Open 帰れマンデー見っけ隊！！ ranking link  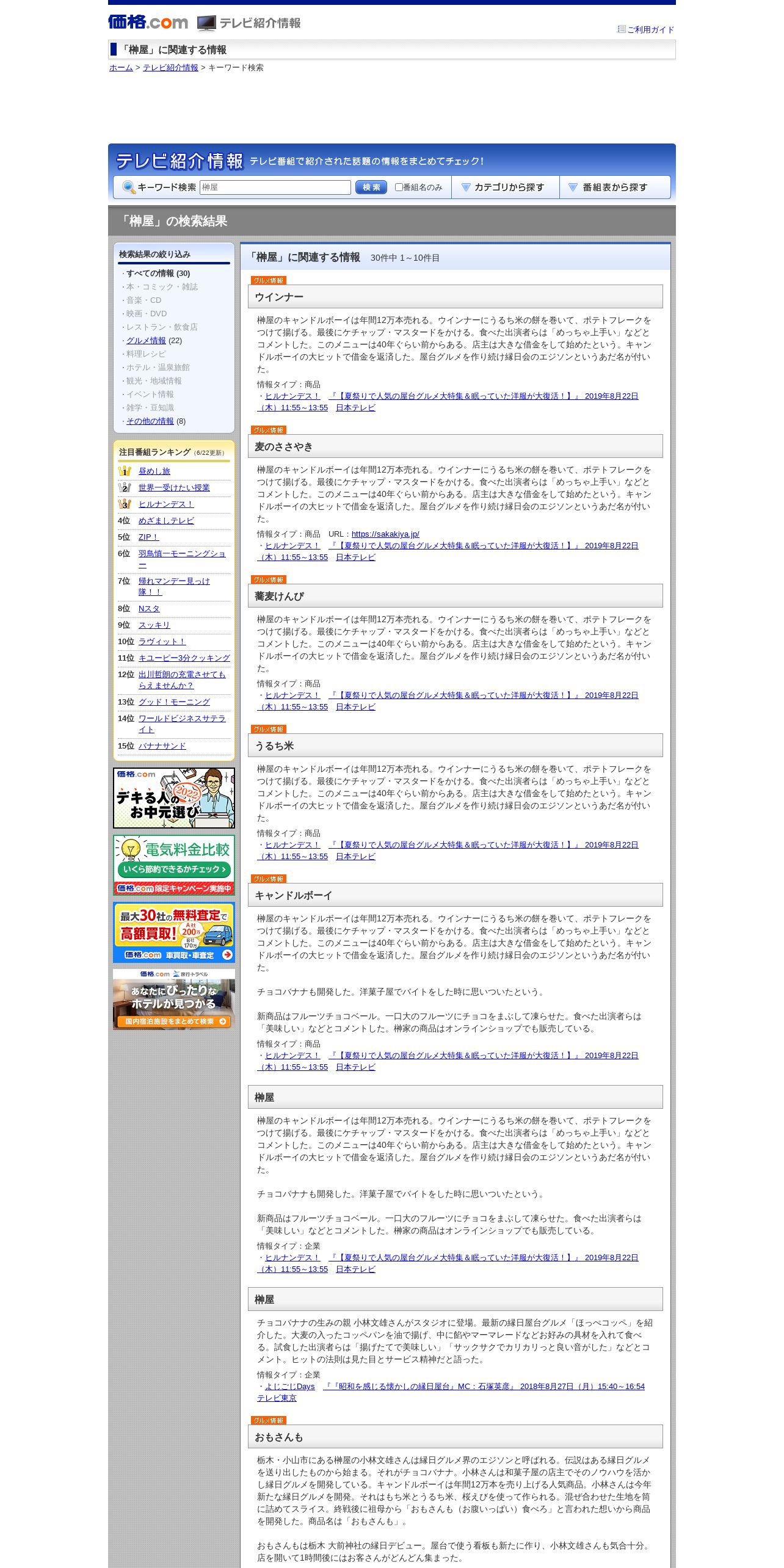(174, 587)
